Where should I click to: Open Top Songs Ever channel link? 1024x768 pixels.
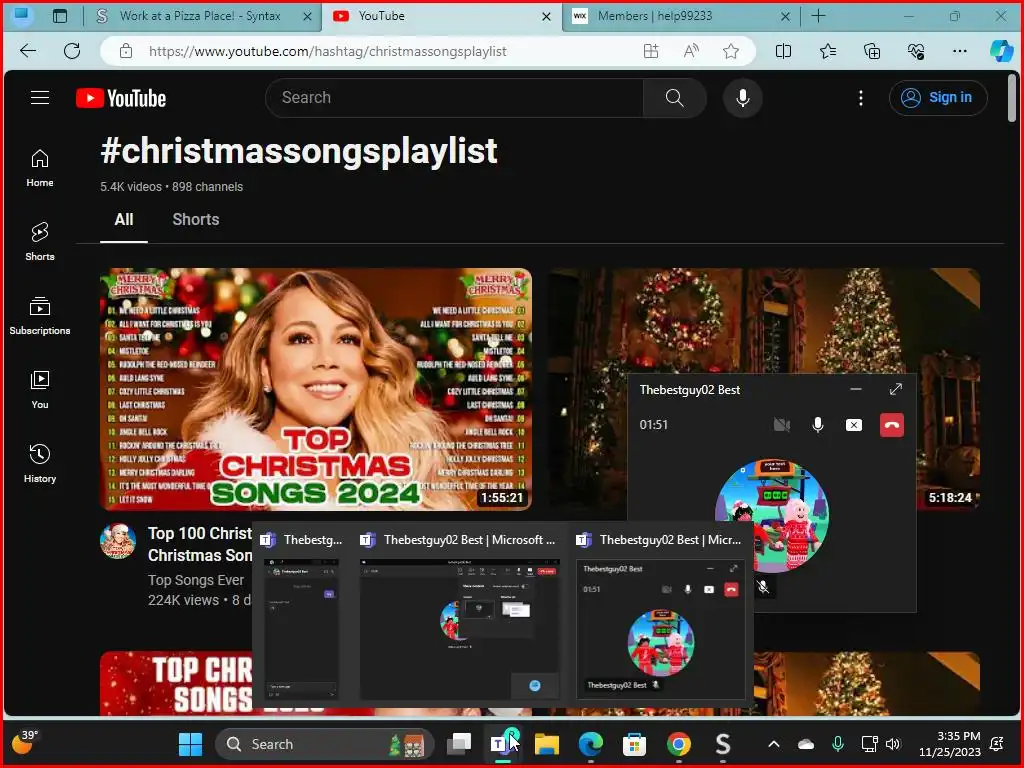[195, 580]
